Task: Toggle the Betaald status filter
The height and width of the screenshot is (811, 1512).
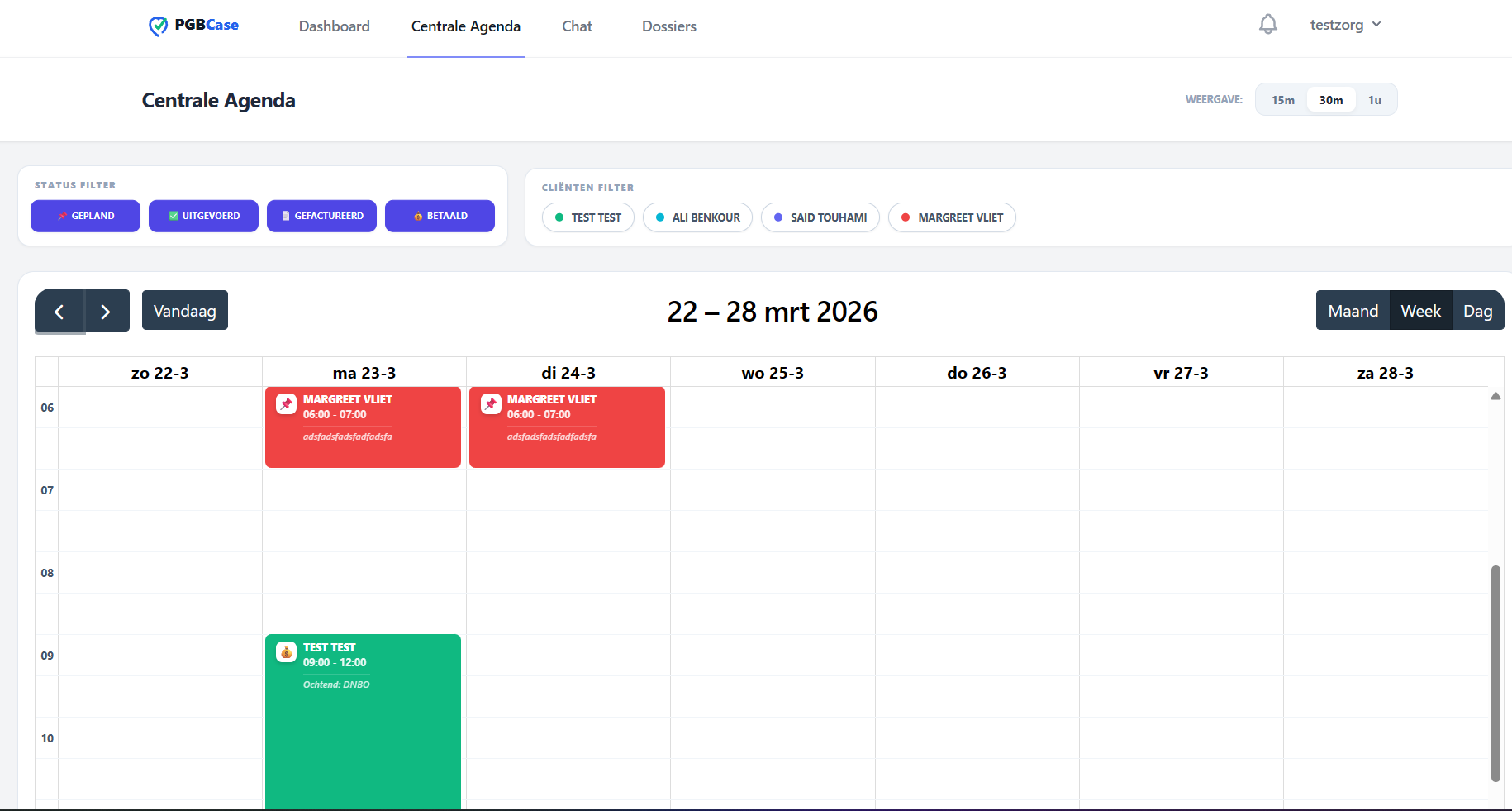Action: (x=440, y=217)
